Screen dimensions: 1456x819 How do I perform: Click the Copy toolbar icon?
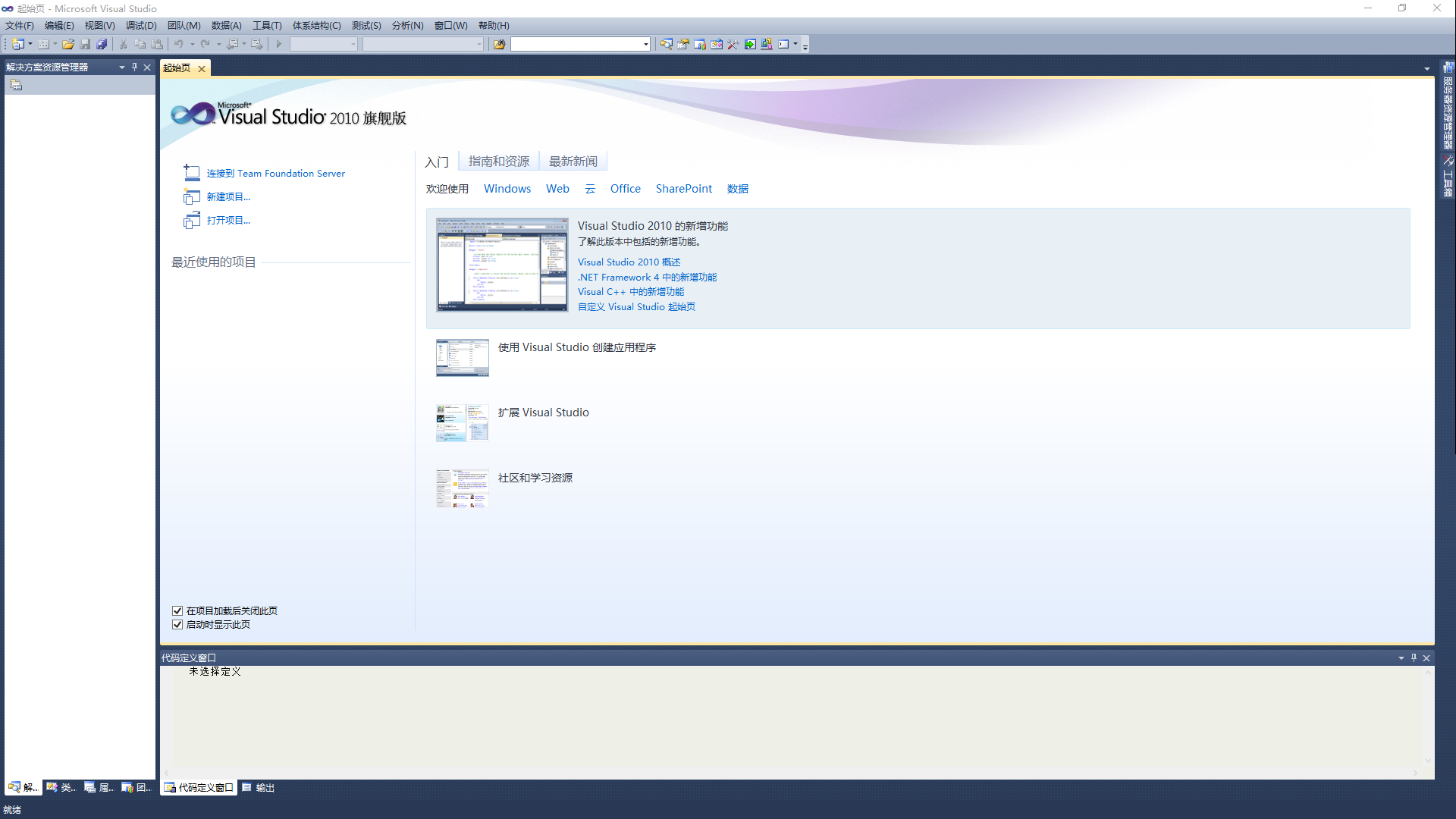(x=140, y=44)
